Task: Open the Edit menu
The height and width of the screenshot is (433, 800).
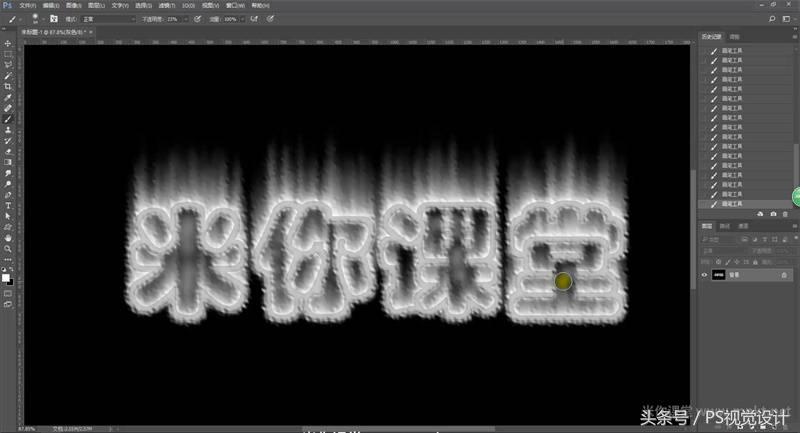Action: click(x=51, y=5)
